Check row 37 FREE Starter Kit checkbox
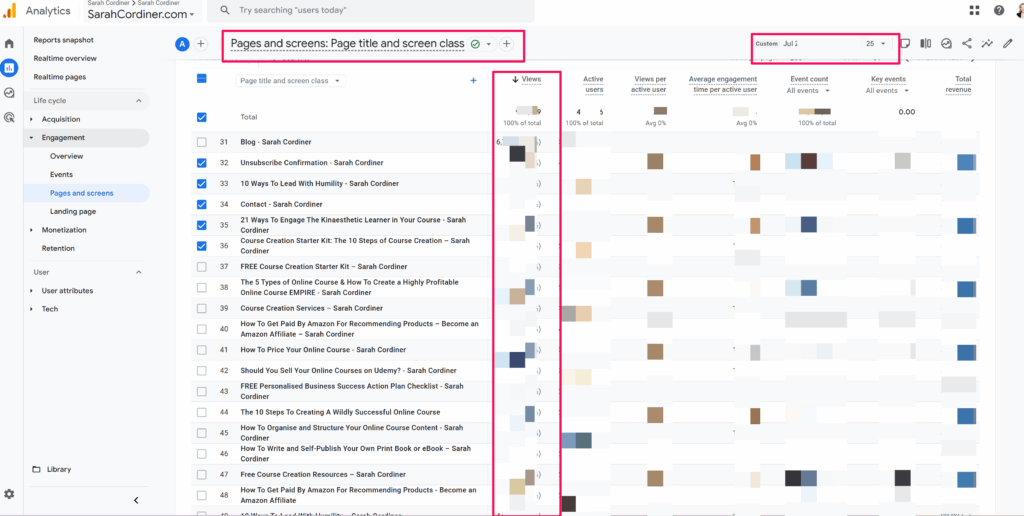The image size is (1024, 516). [202, 266]
